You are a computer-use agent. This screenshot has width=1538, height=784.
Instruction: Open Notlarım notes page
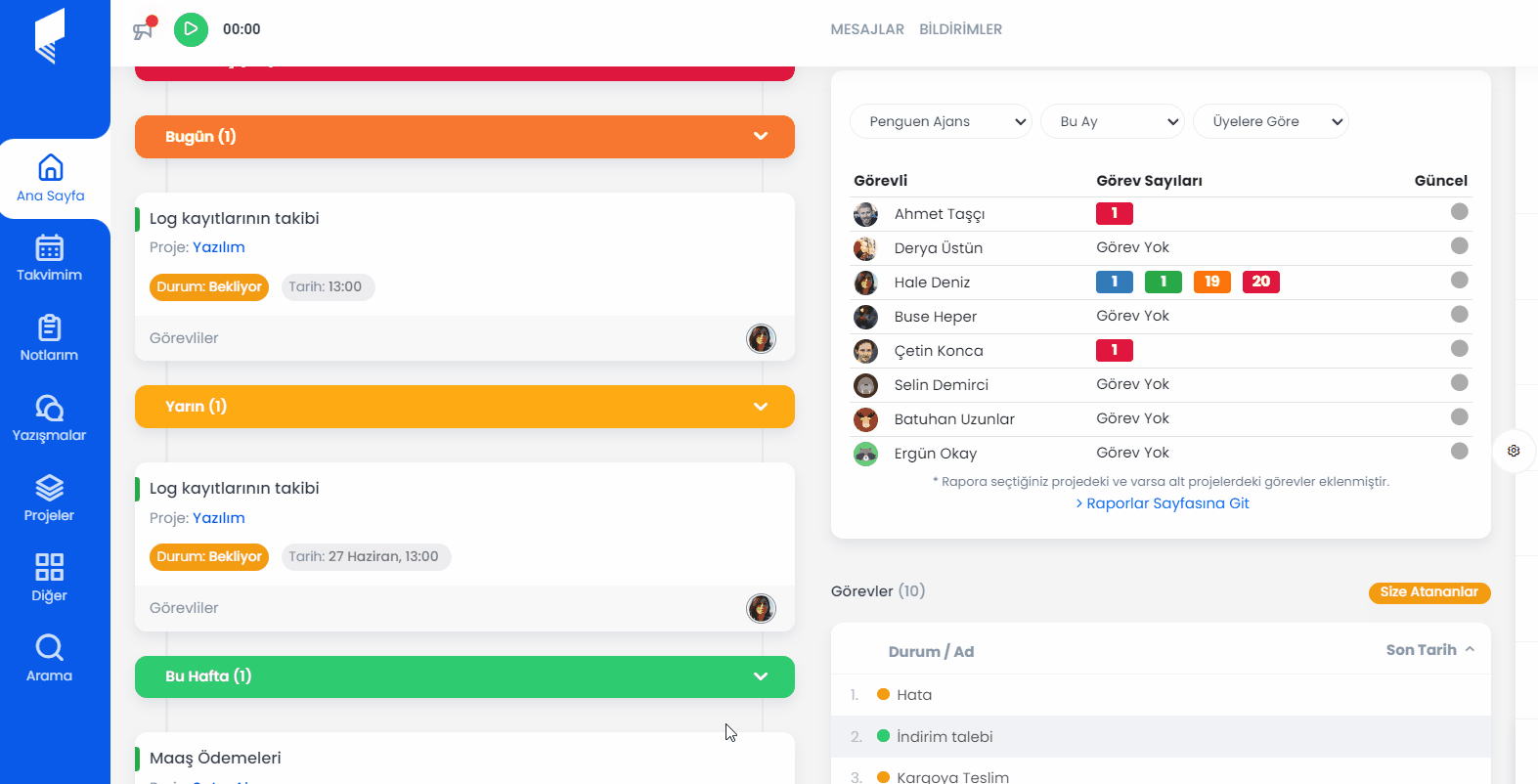pyautogui.click(x=49, y=338)
